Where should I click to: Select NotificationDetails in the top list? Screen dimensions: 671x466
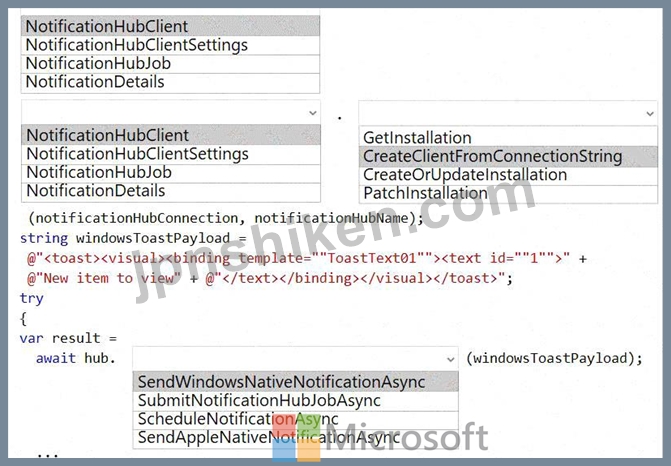click(170, 82)
